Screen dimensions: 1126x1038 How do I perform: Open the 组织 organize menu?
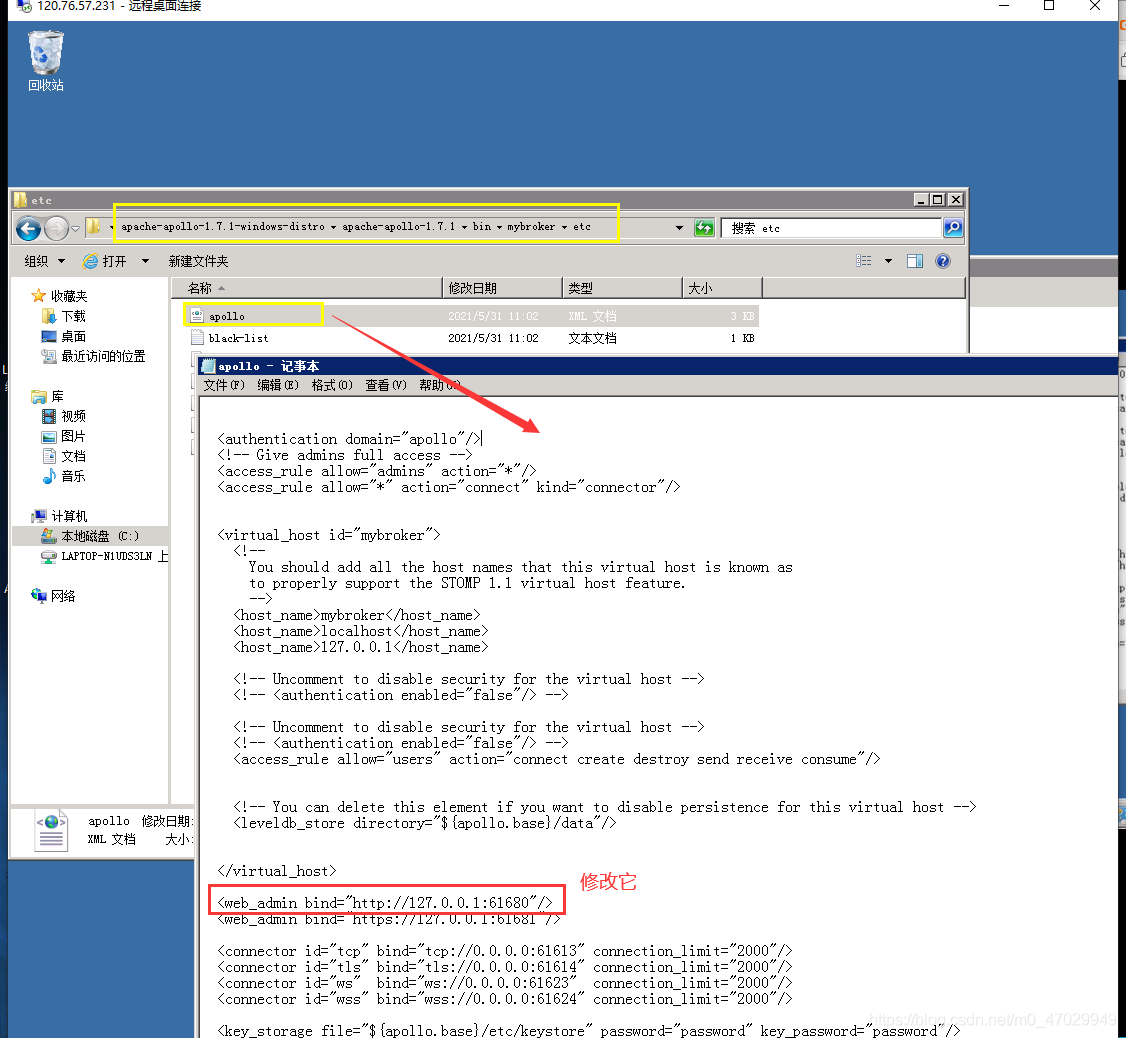point(44,261)
